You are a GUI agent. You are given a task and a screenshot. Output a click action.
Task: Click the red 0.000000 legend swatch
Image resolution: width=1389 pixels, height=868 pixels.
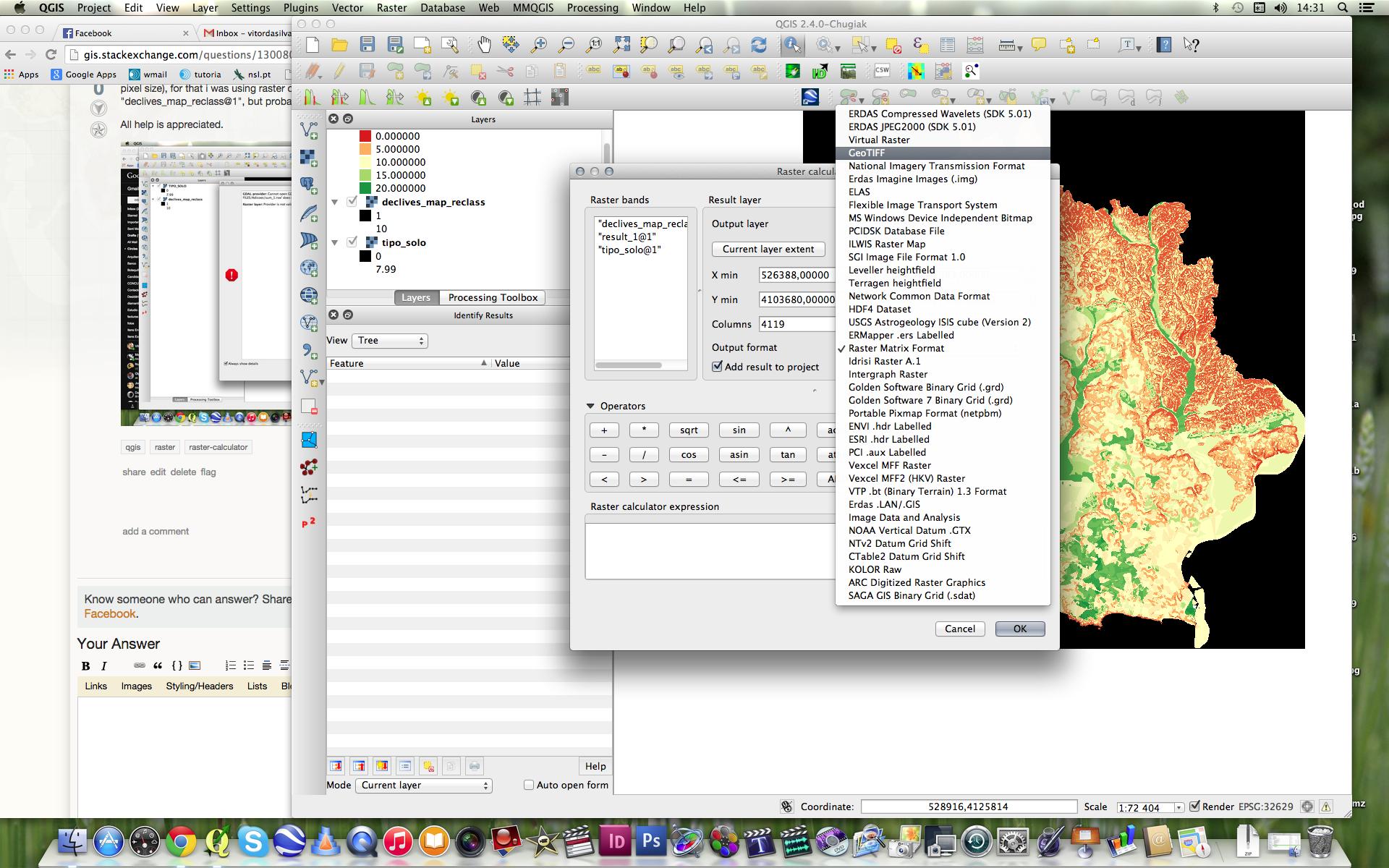coord(365,136)
